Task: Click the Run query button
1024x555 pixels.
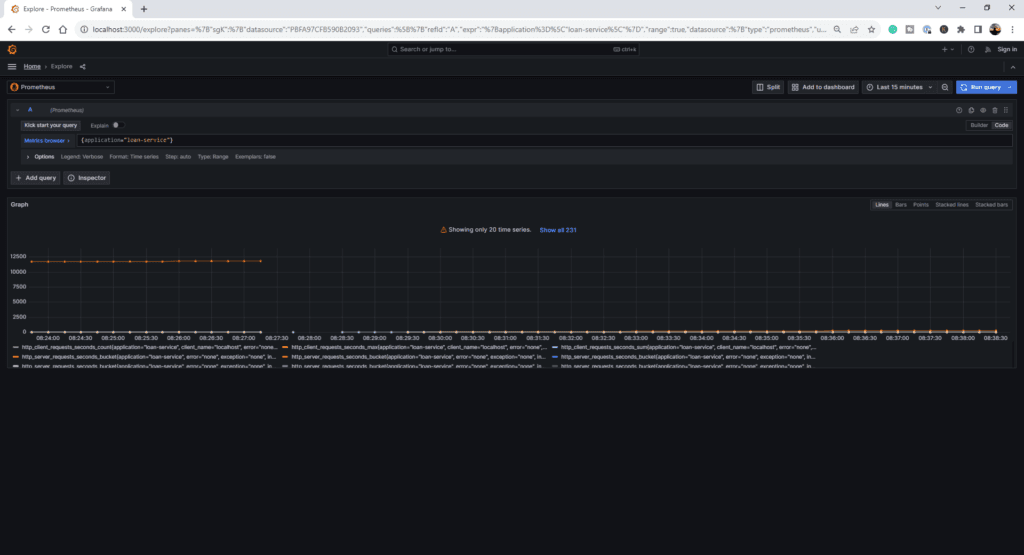Action: pos(980,87)
